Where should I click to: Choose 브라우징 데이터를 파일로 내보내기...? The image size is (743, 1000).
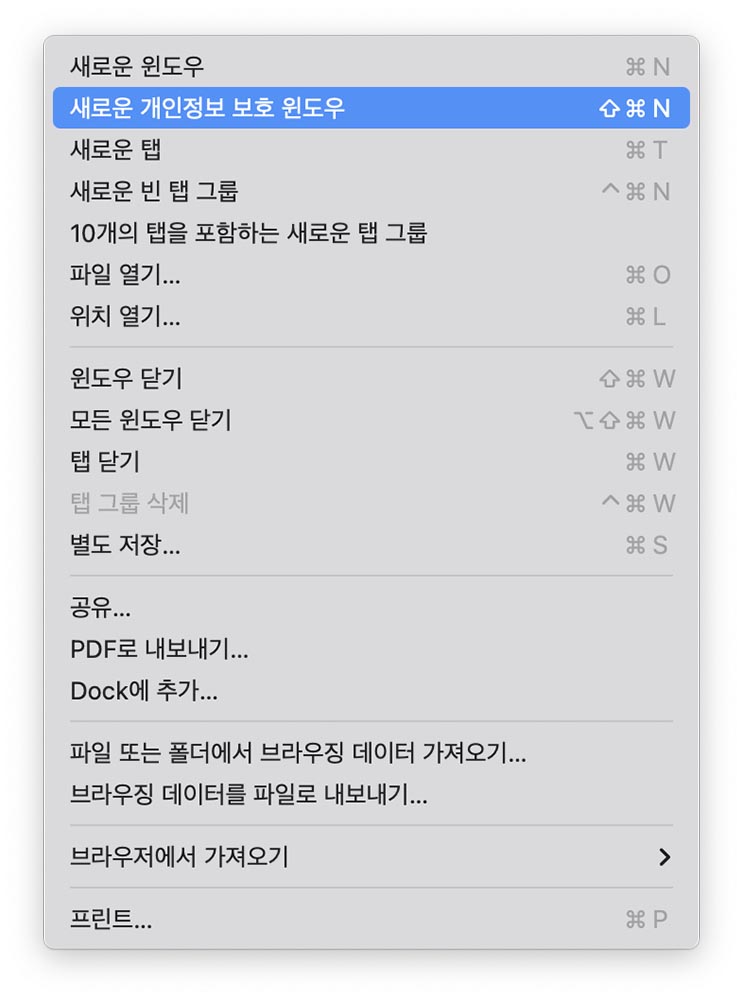pos(371,795)
